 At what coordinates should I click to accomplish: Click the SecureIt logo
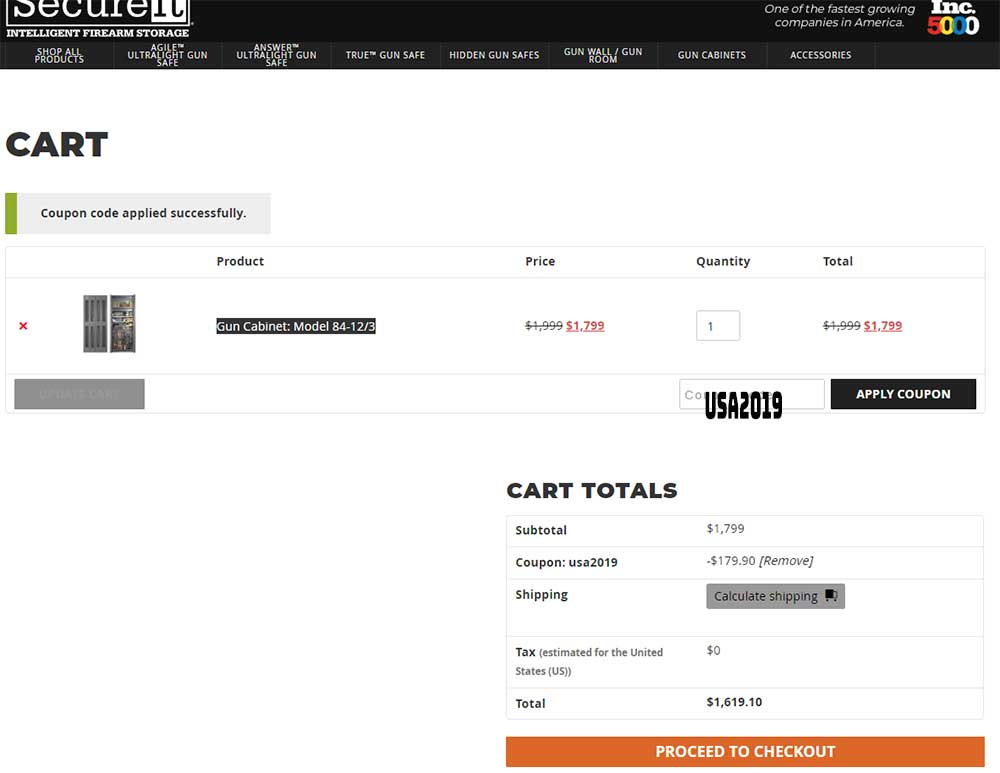point(98,19)
